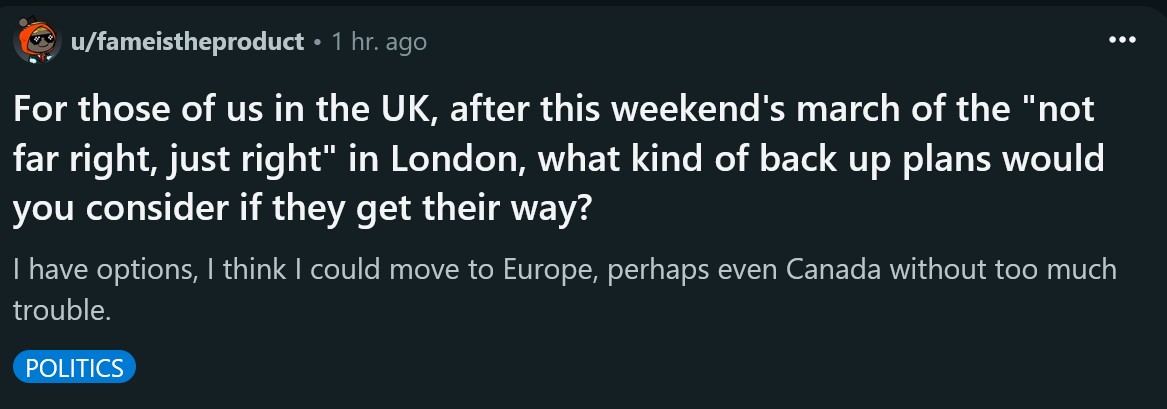Open the three-dot post options menu
This screenshot has width=1167, height=409.
coord(1122,40)
